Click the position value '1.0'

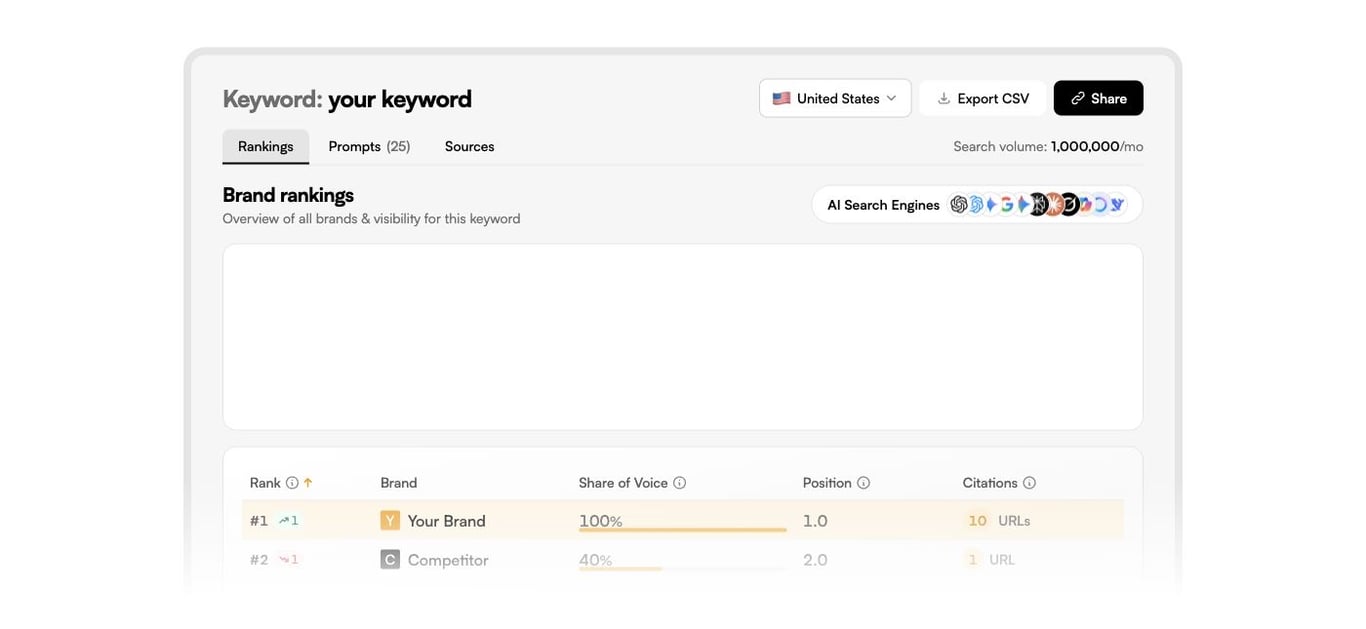coord(815,521)
